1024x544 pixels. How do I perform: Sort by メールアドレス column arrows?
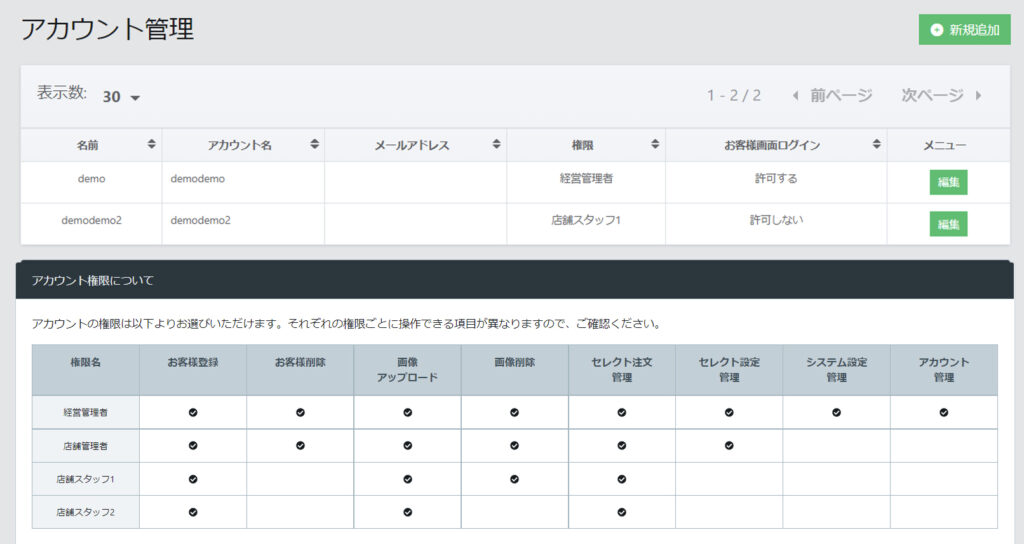496,145
